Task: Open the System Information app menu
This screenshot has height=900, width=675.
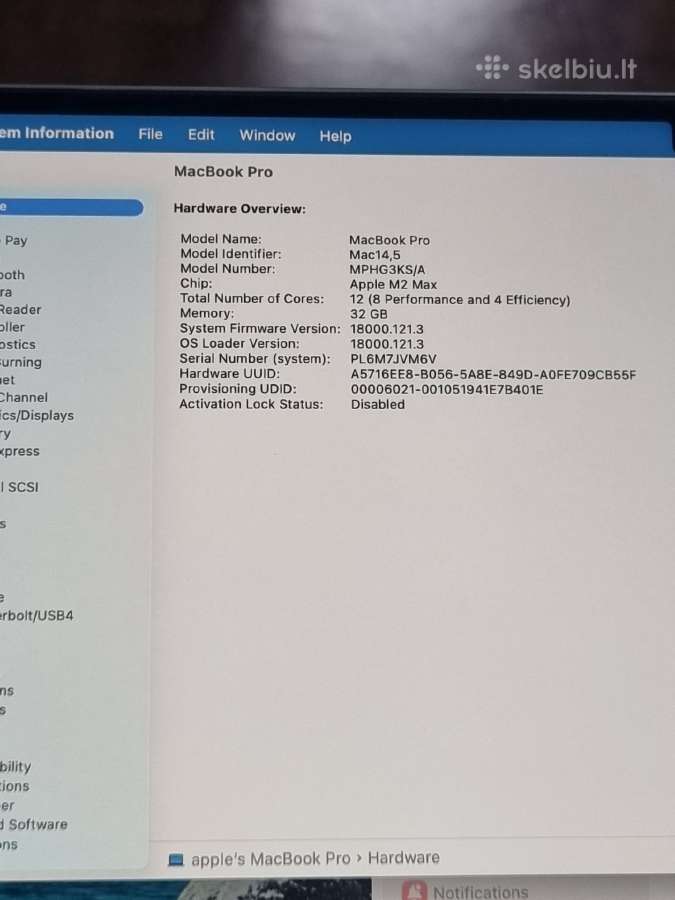Action: coord(57,133)
